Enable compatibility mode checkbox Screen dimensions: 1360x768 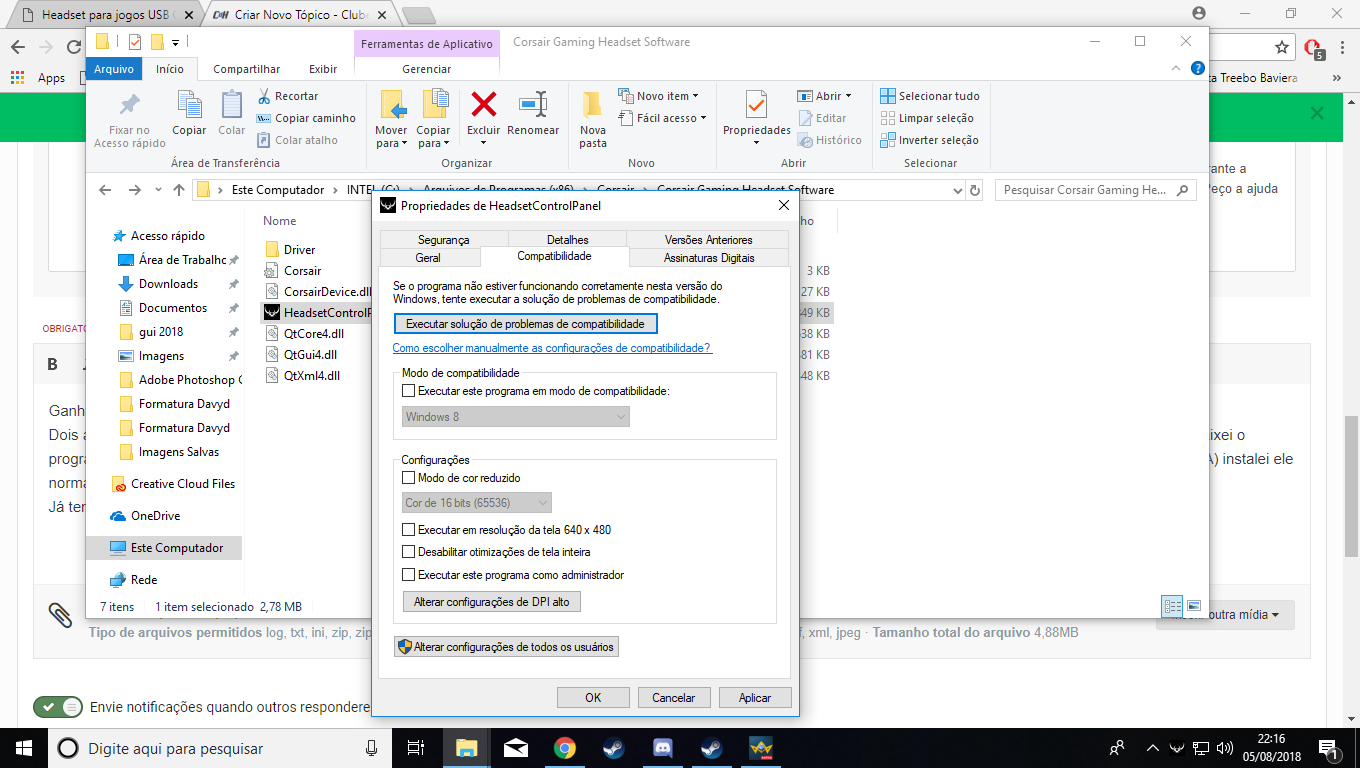pos(408,391)
